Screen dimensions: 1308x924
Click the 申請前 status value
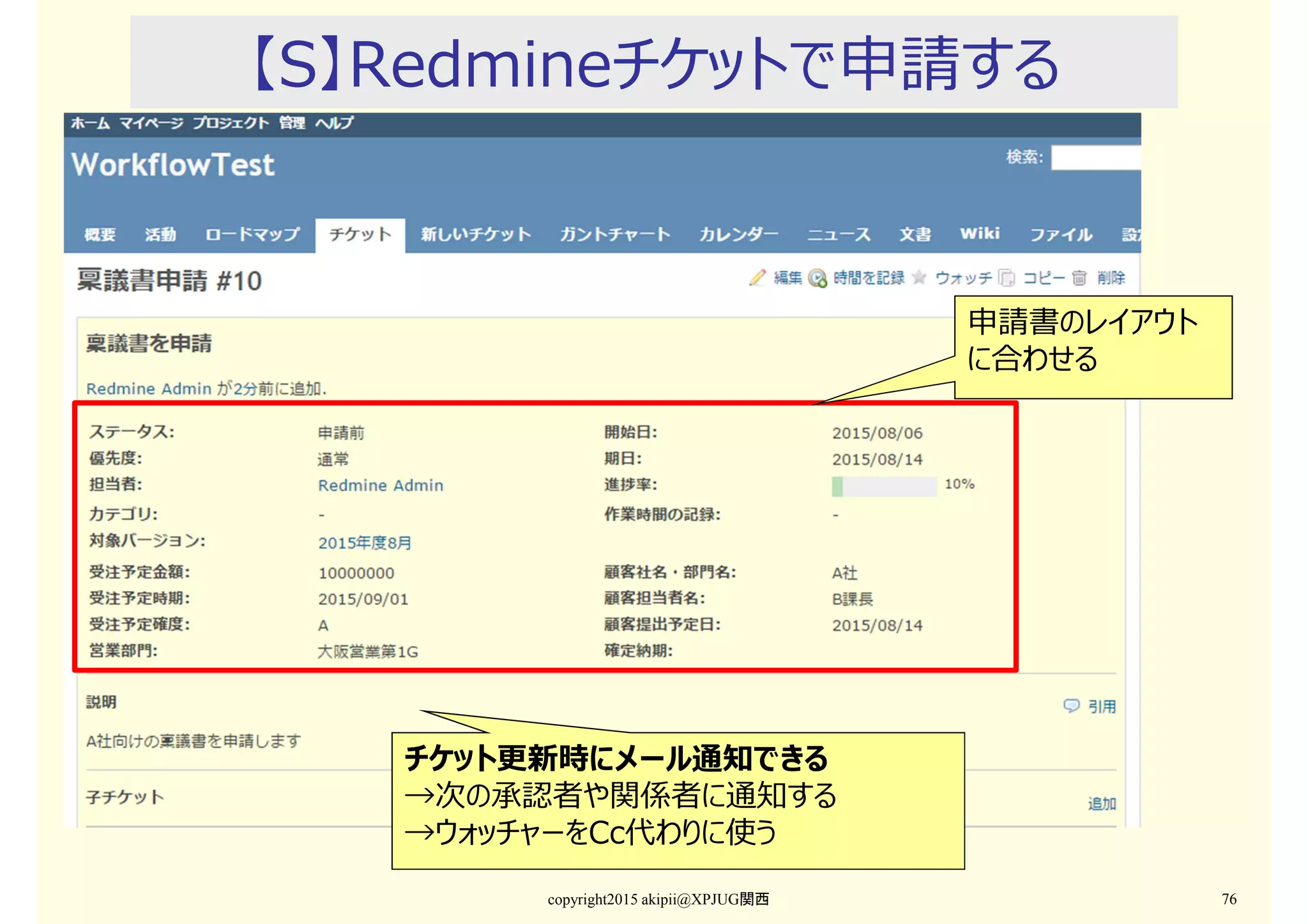coord(341,433)
